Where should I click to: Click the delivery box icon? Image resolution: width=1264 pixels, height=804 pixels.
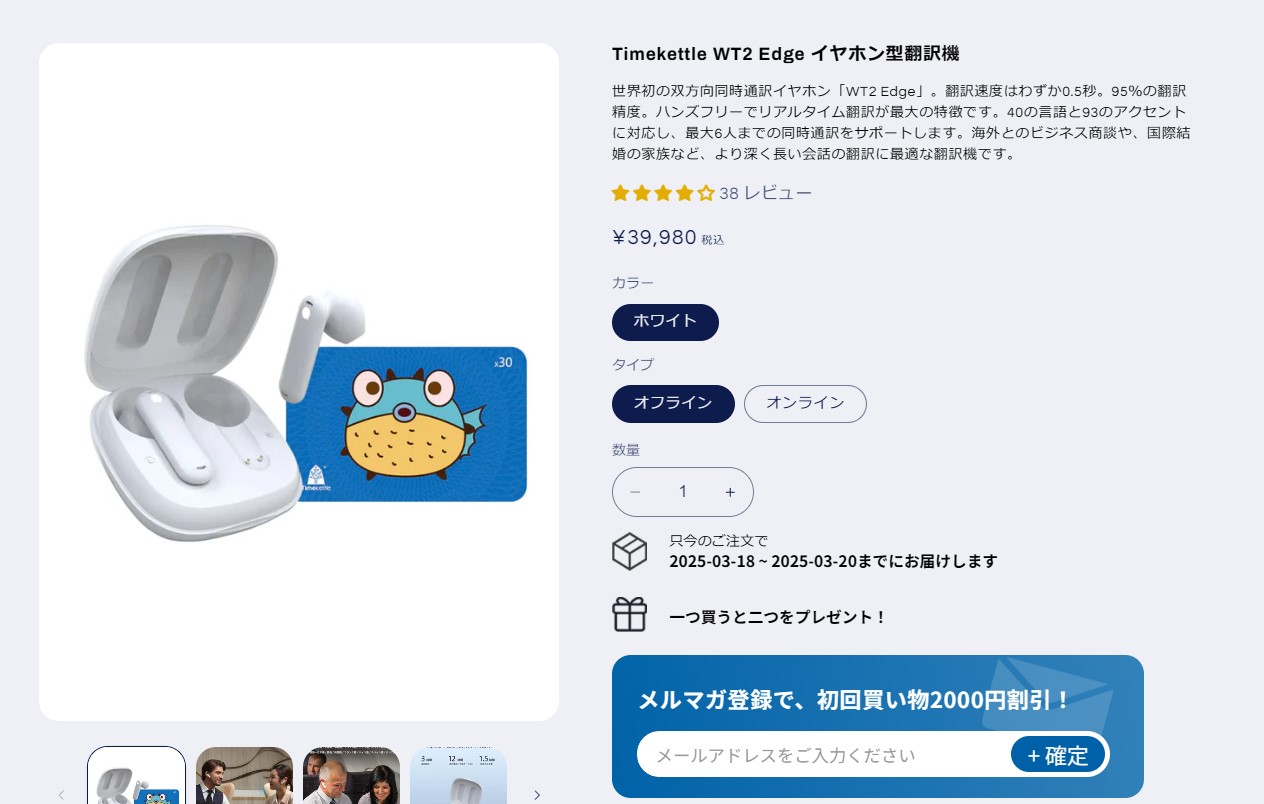[629, 551]
